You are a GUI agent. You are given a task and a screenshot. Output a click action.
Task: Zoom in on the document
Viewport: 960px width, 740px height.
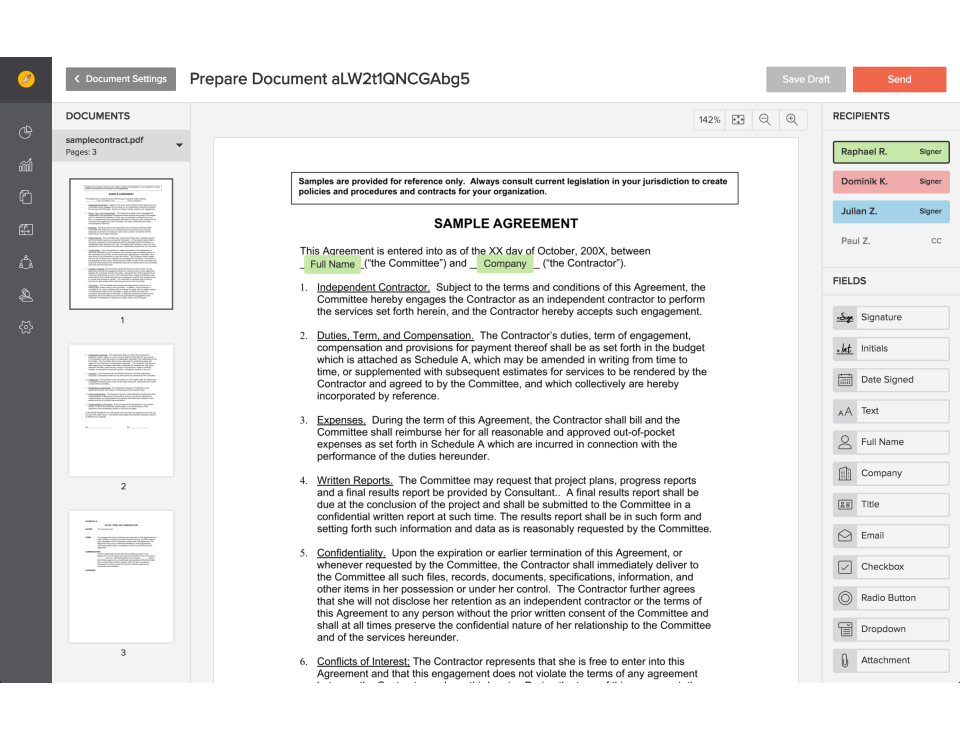(x=792, y=119)
